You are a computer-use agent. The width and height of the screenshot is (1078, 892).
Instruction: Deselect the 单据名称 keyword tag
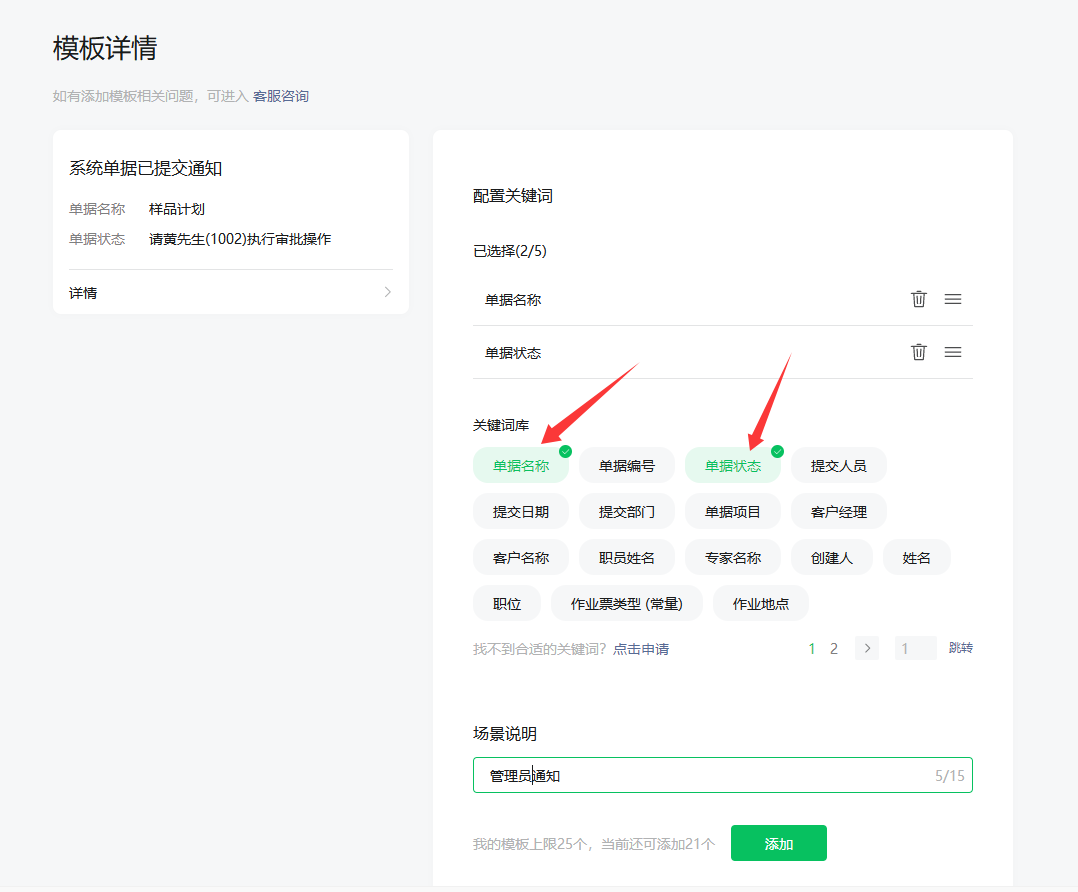(x=521, y=466)
